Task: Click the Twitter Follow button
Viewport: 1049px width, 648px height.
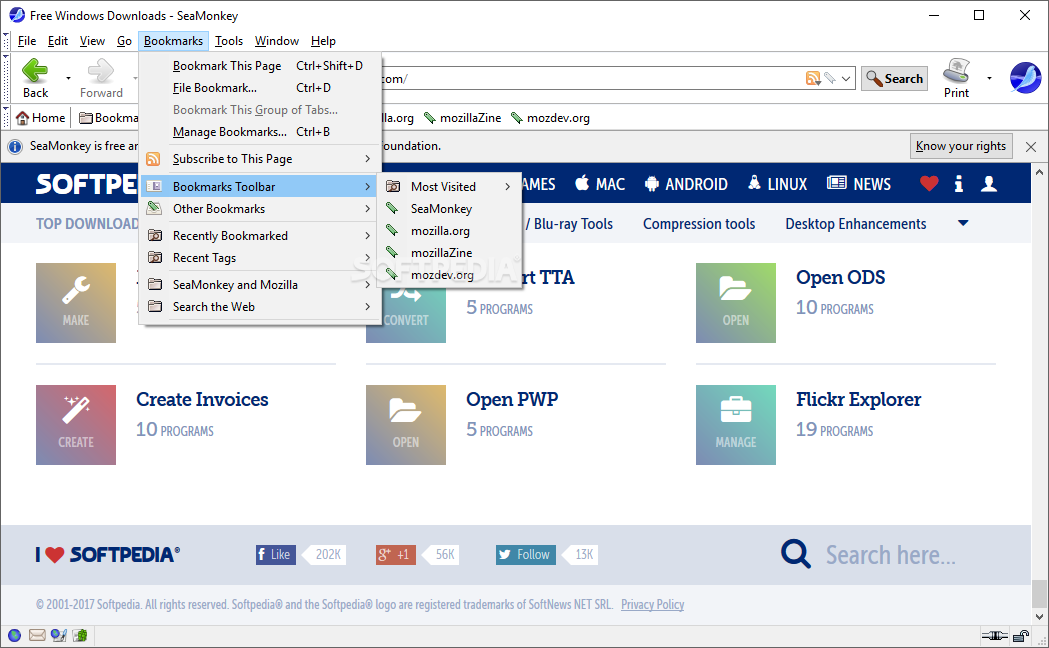Action: [x=526, y=554]
